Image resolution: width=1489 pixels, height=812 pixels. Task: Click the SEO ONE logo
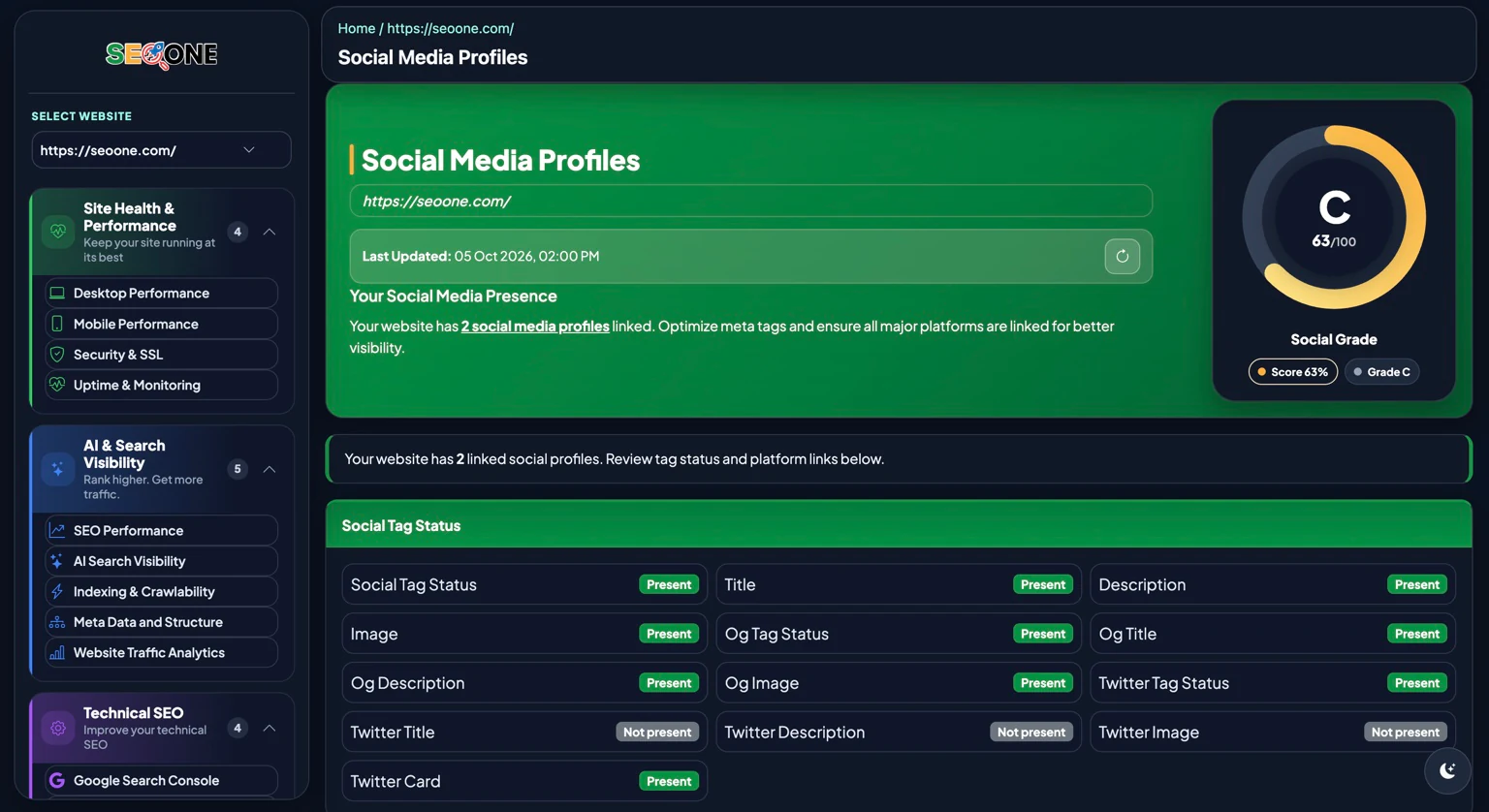pos(162,54)
